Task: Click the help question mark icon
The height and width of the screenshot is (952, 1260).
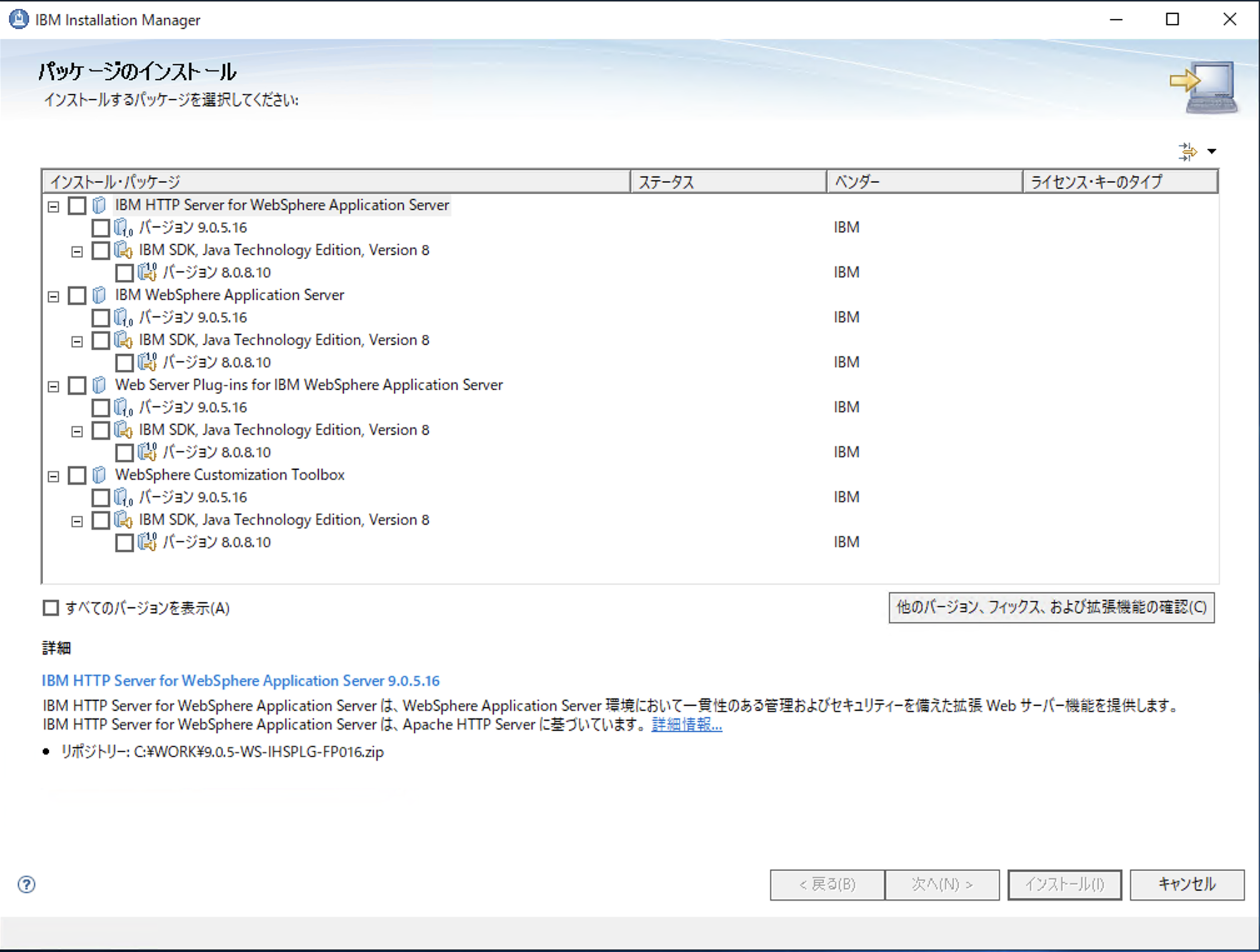Action: click(x=26, y=885)
